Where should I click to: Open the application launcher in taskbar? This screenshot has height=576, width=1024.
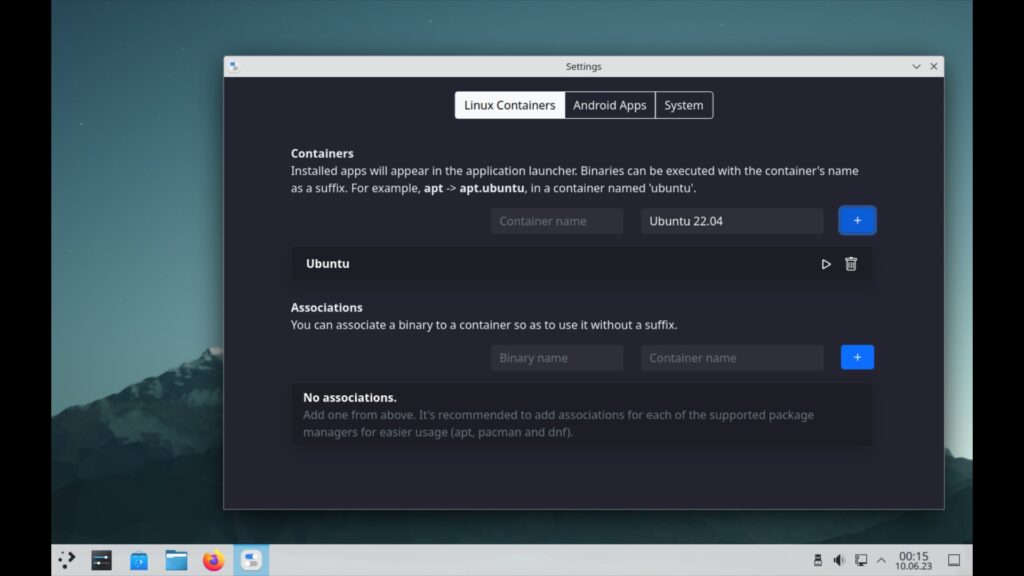(67, 560)
